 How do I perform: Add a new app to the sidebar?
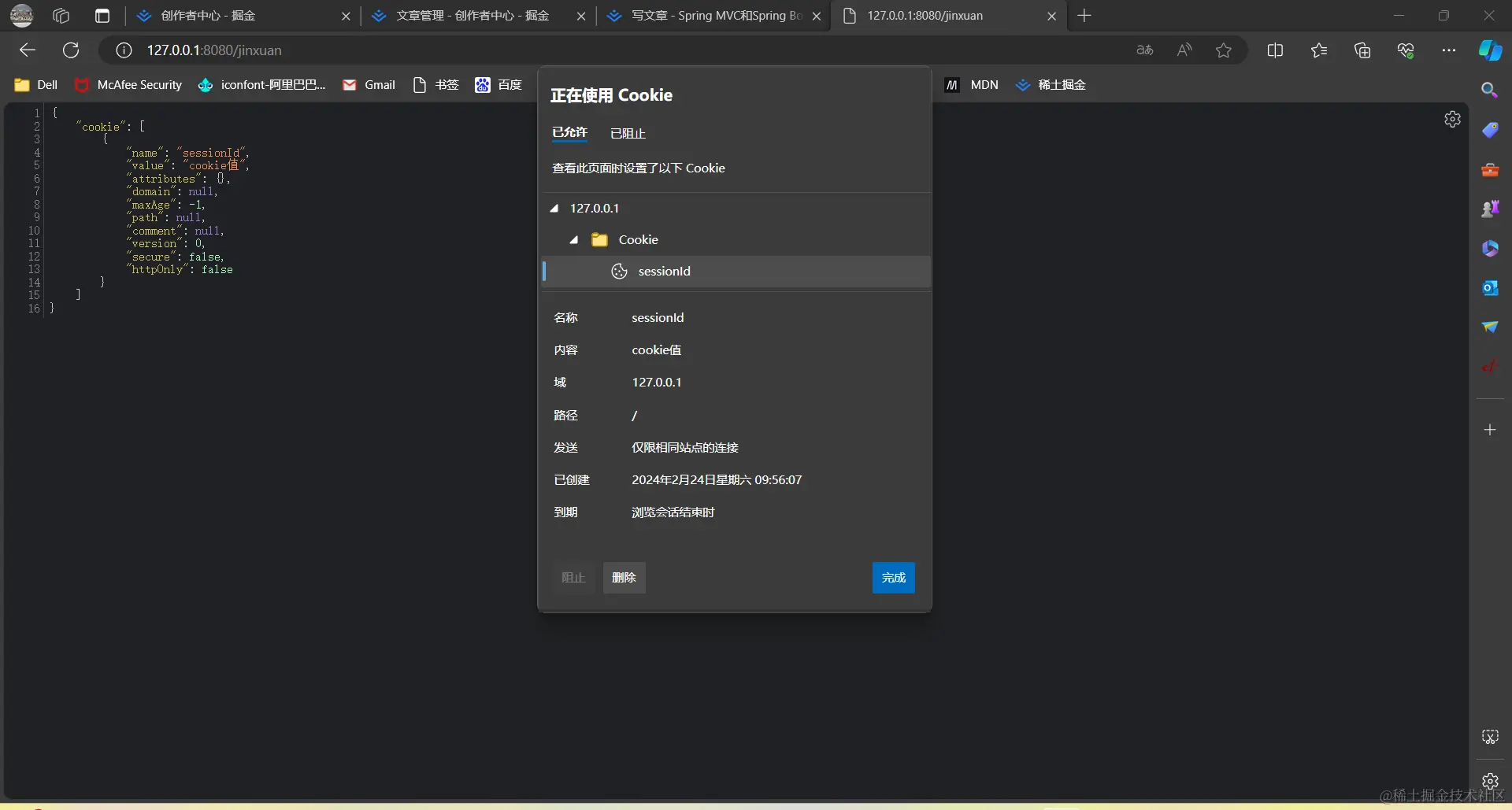[1490, 430]
